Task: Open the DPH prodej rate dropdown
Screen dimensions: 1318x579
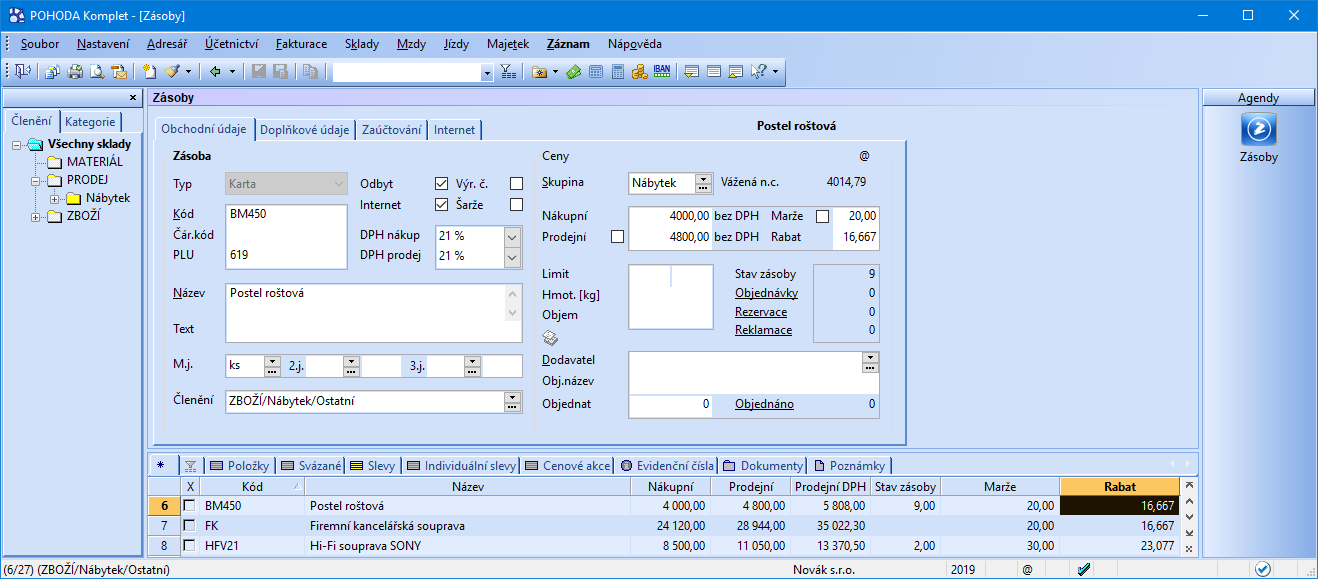Action: coord(512,257)
